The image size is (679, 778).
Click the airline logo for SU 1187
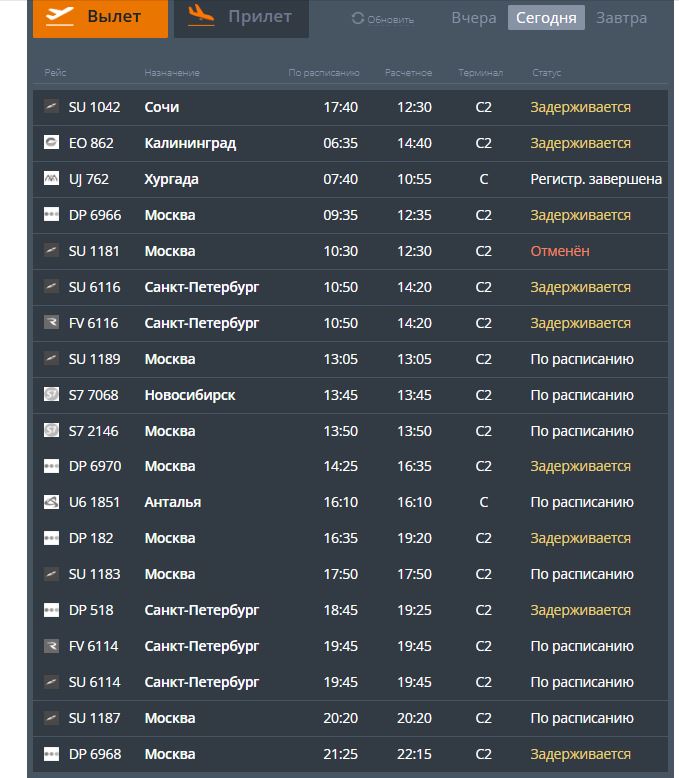click(x=51, y=717)
